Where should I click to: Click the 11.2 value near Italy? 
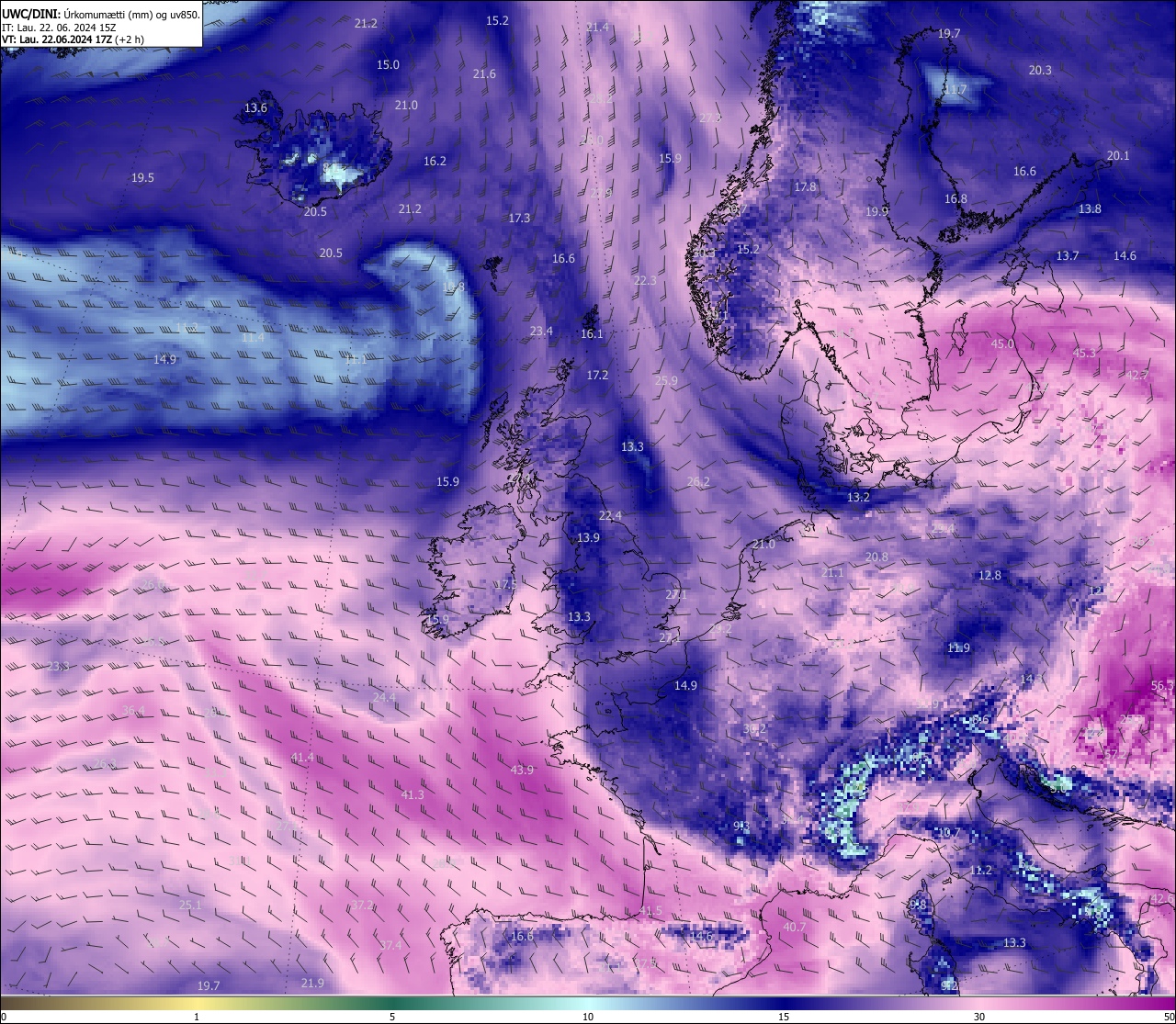point(980,871)
